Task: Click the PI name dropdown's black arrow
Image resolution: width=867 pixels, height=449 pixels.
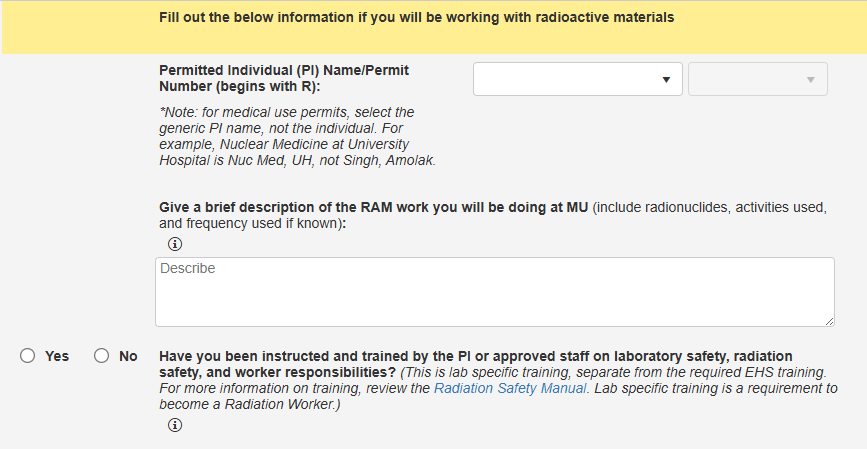Action: 666,80
